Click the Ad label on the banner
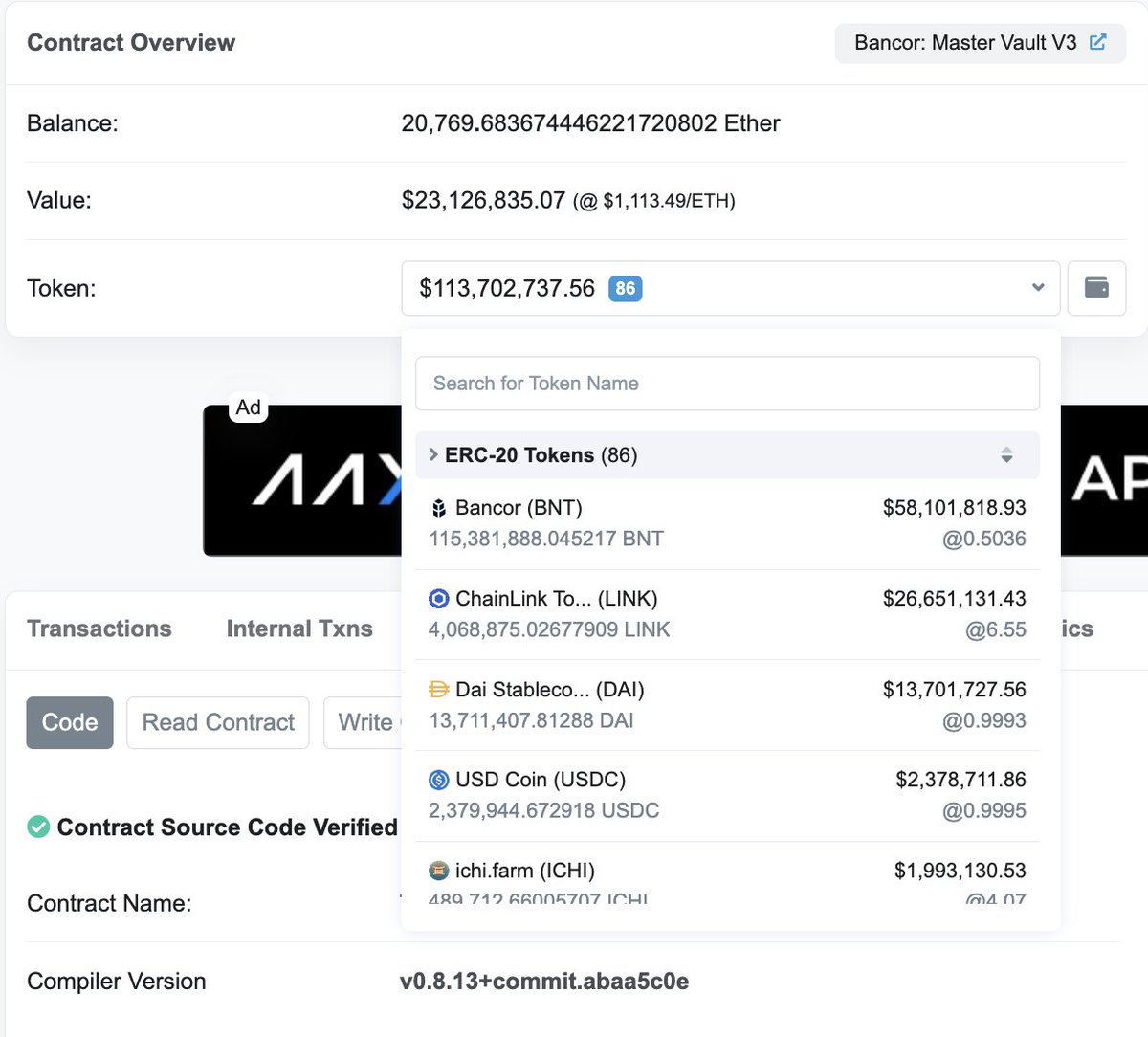This screenshot has width=1148, height=1037. [x=249, y=408]
